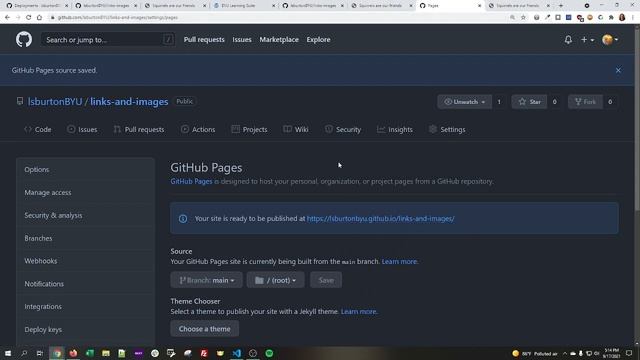
Task: Open Webhooks in the settings sidebar
Action: coord(85,261)
